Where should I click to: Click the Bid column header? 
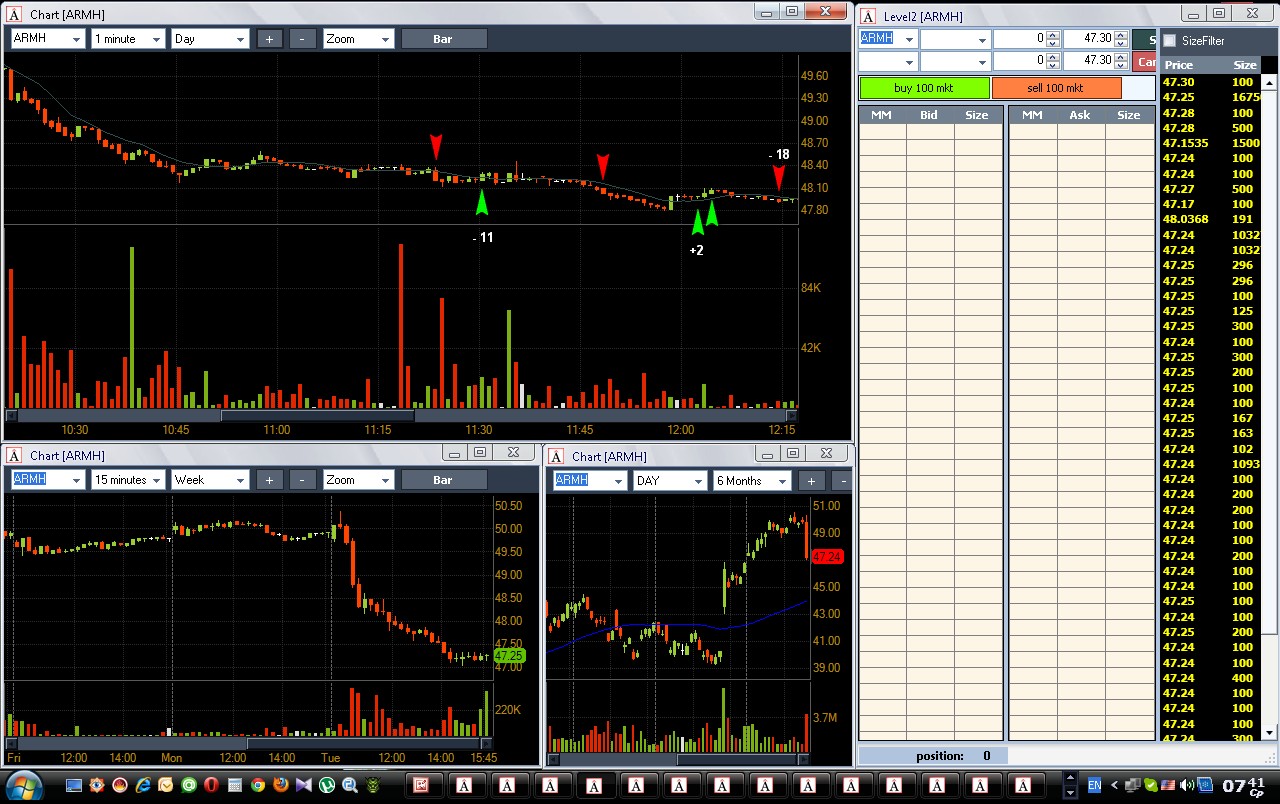click(x=929, y=115)
